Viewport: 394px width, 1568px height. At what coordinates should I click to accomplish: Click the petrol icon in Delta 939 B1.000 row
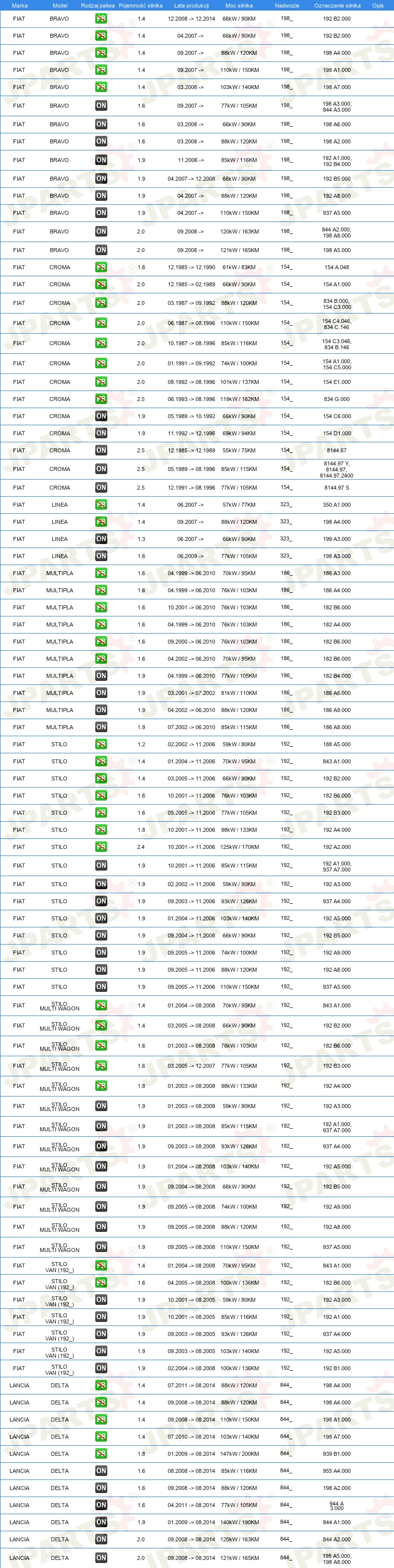click(x=101, y=1454)
